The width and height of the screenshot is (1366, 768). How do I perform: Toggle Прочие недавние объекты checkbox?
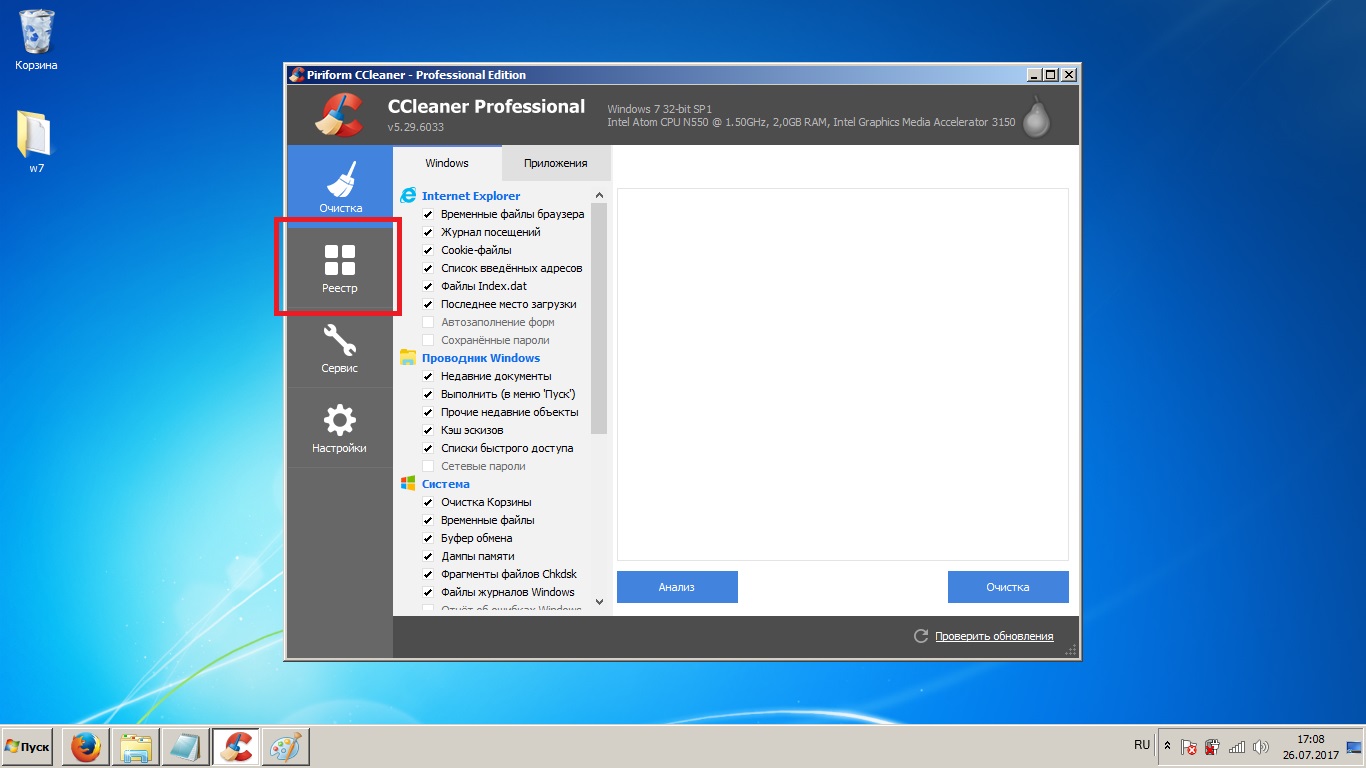pyautogui.click(x=428, y=412)
